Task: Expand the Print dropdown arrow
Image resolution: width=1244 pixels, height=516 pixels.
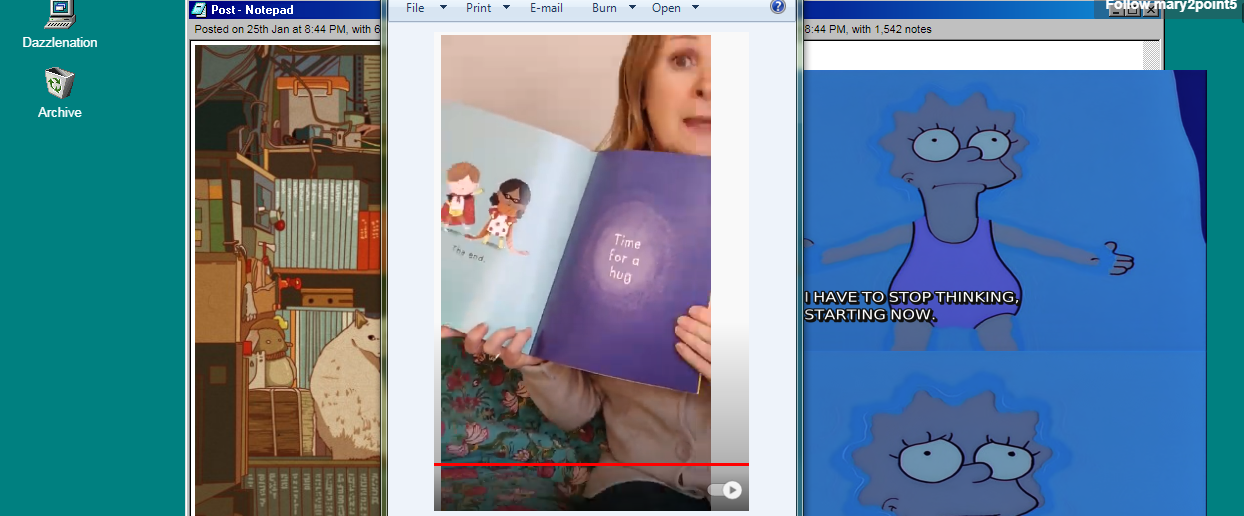Action: 506,8
